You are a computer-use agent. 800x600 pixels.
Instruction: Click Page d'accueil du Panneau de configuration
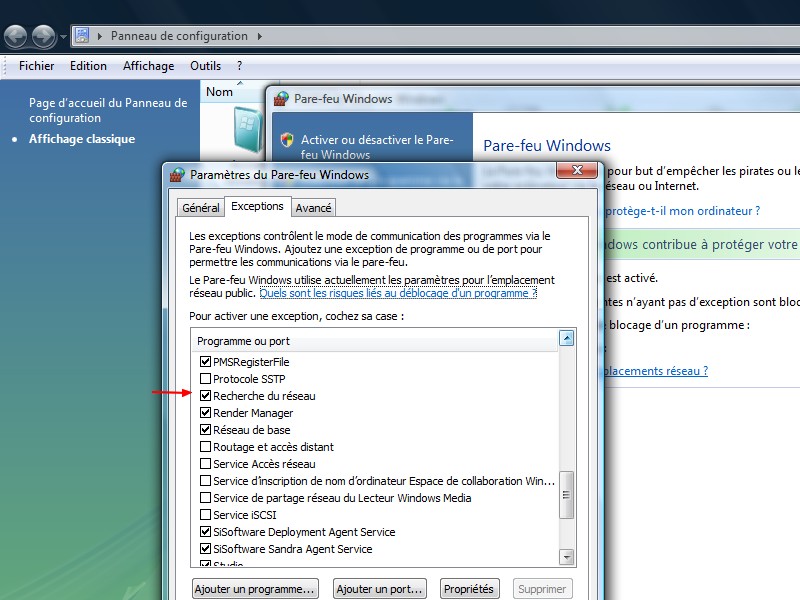tap(108, 110)
